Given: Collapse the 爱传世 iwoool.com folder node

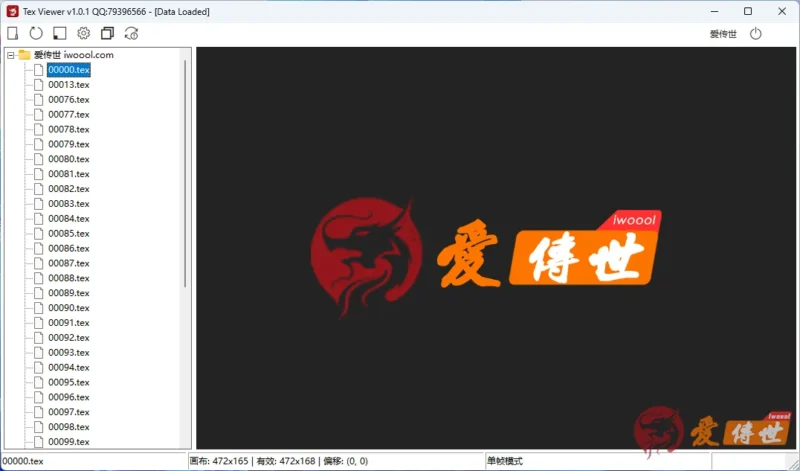Looking at the screenshot, I should click(11, 55).
